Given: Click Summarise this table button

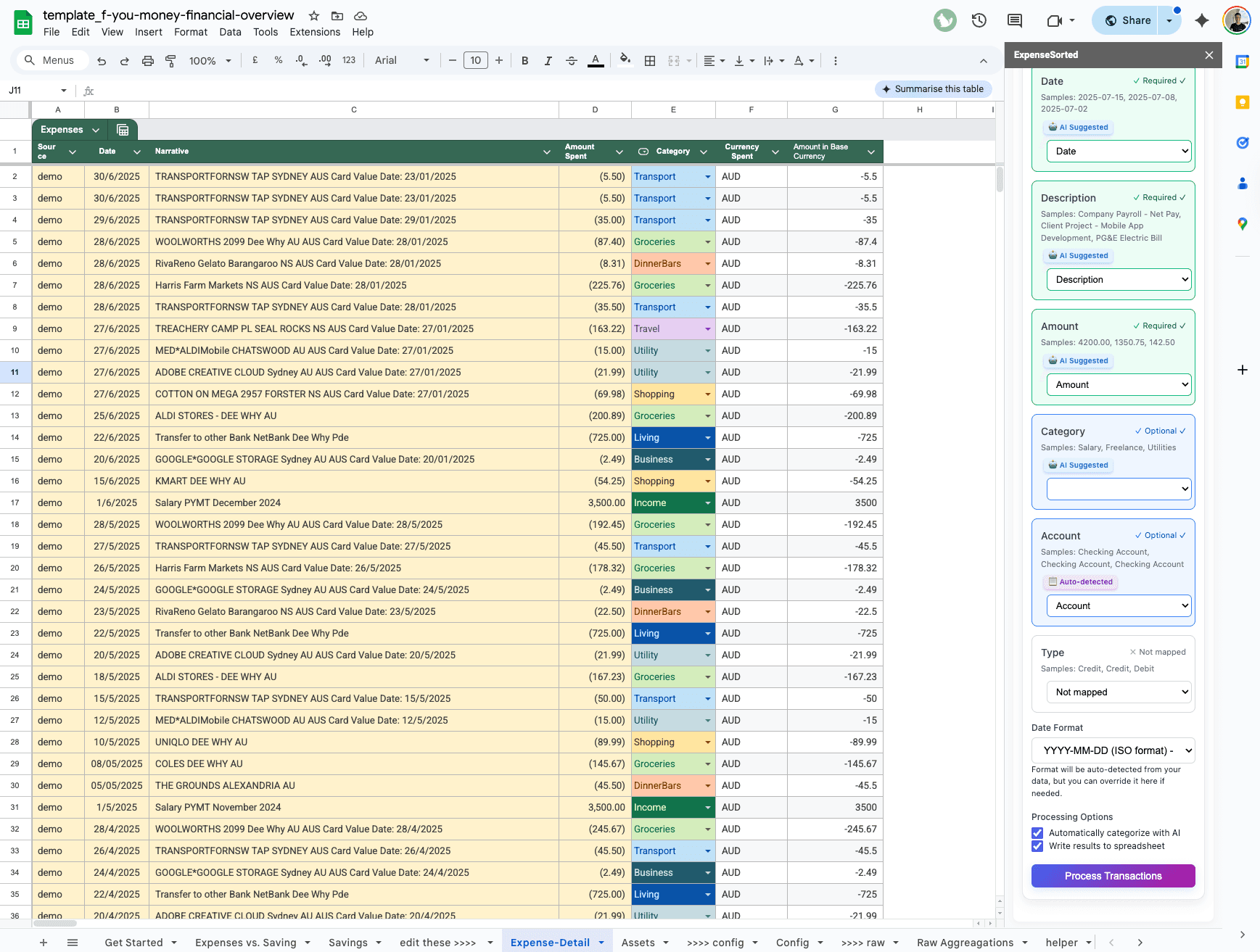Looking at the screenshot, I should (x=933, y=89).
